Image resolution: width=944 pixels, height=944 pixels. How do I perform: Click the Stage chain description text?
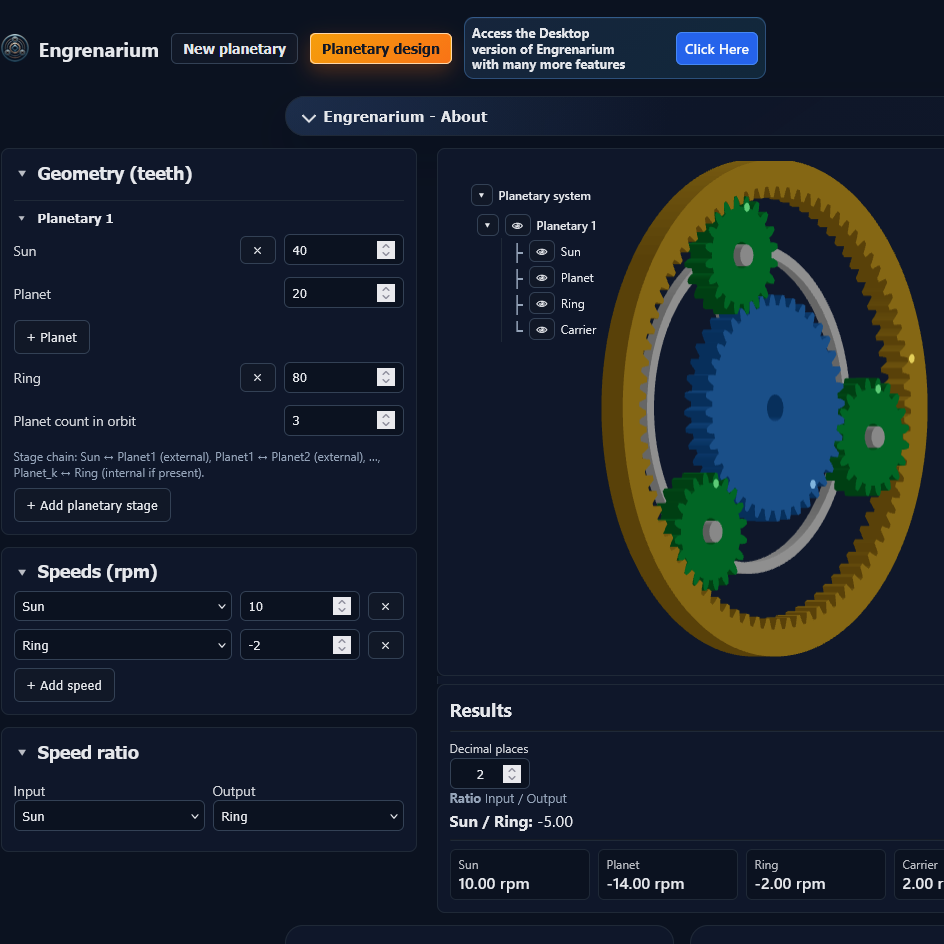[197, 465]
